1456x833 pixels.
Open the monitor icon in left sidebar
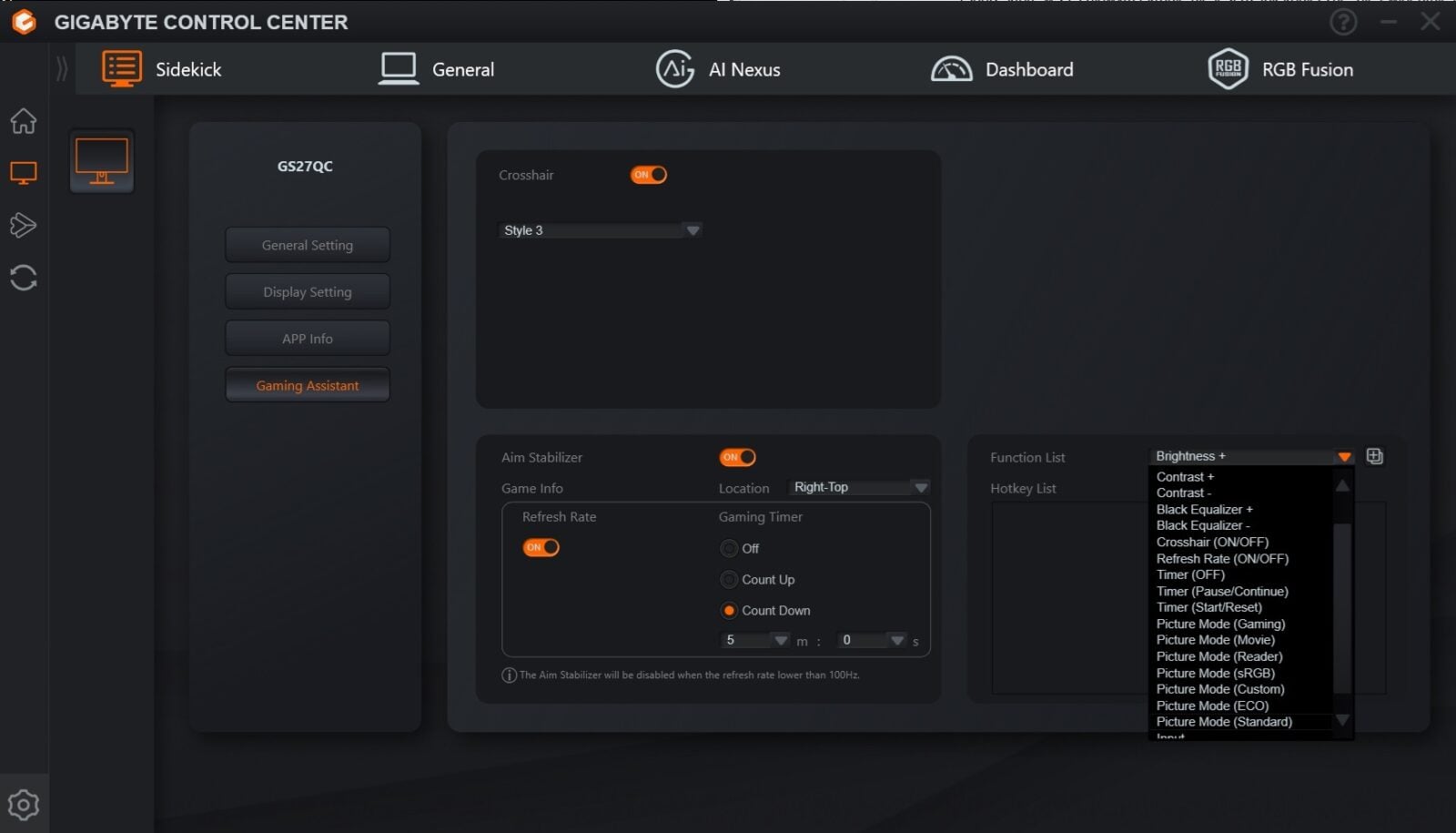point(24,173)
